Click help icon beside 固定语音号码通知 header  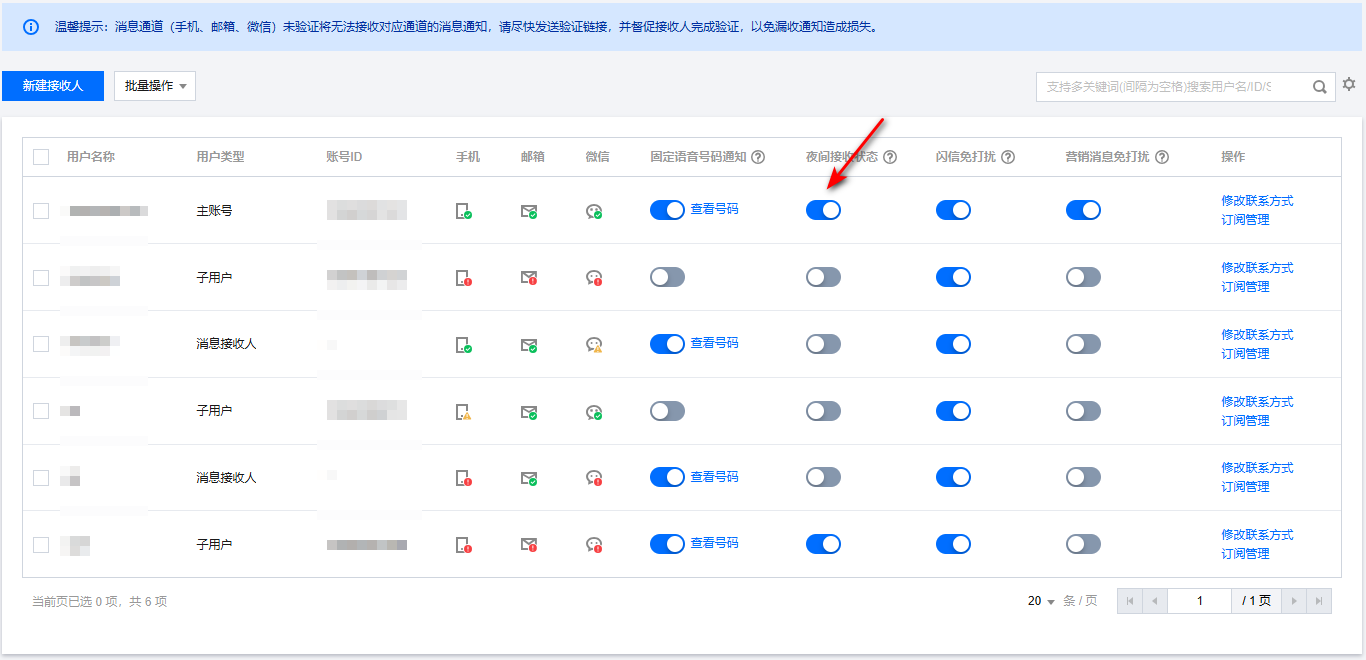tap(758, 157)
